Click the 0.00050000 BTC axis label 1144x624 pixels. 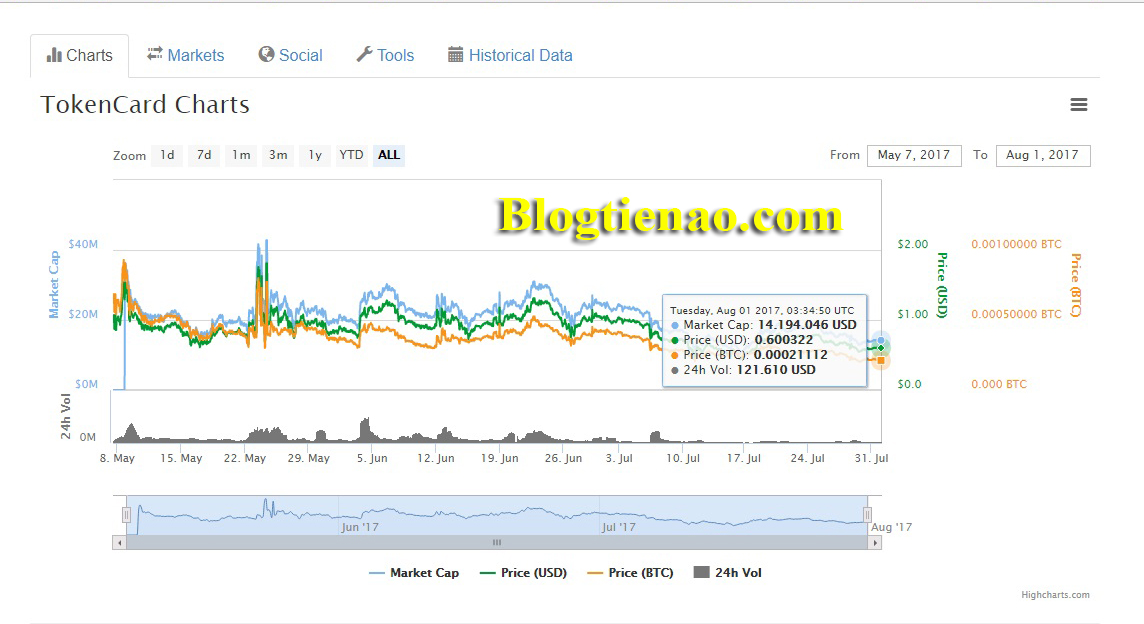tap(1016, 315)
